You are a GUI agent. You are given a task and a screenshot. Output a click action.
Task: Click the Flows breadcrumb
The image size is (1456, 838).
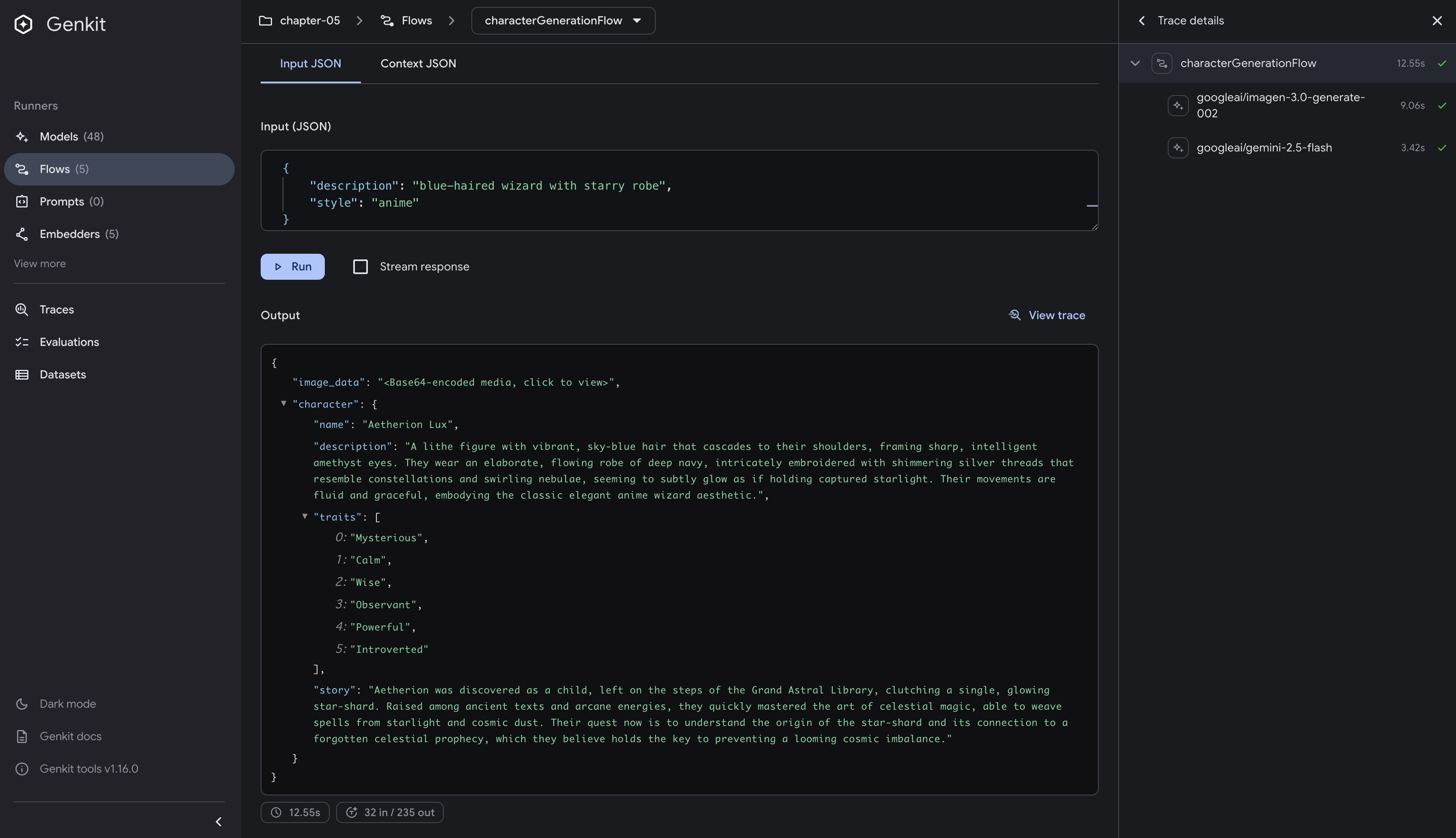pyautogui.click(x=406, y=21)
